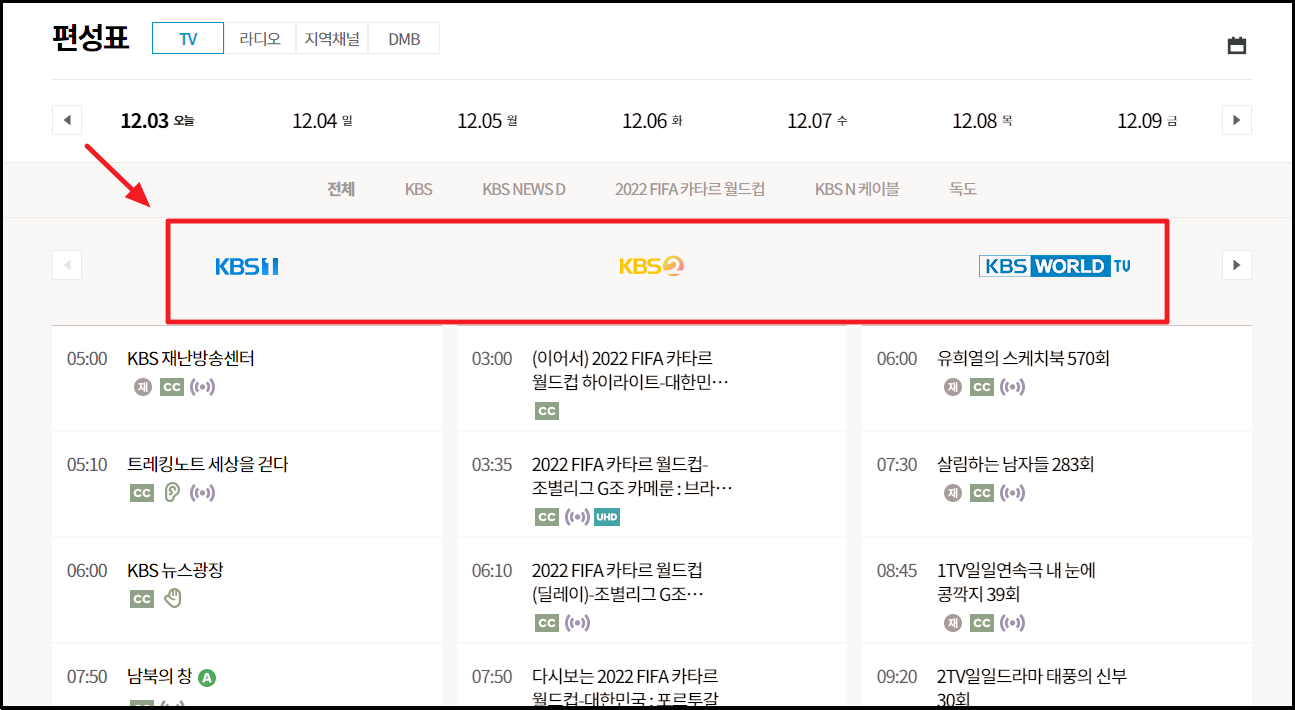Select the 전체 channel filter
This screenshot has height=710, width=1295.
point(341,189)
